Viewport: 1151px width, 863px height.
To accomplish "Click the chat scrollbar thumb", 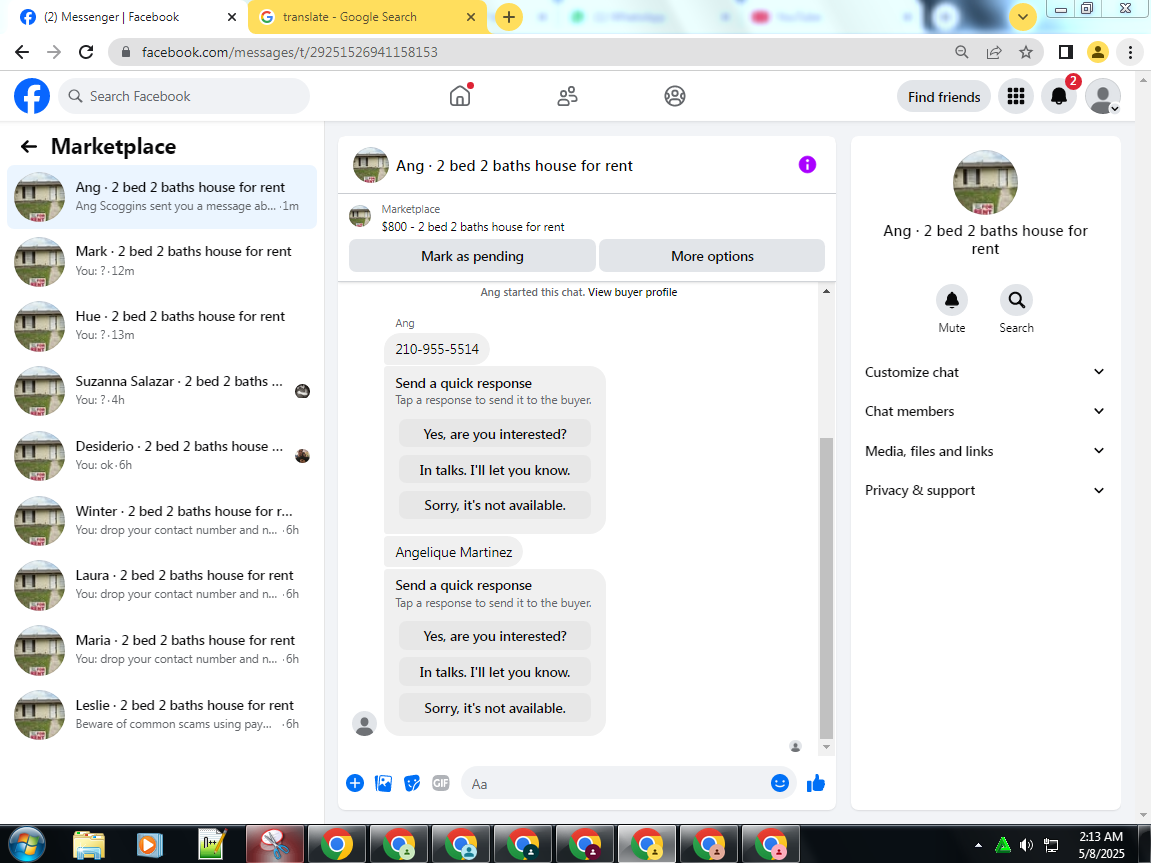I will click(x=826, y=587).
